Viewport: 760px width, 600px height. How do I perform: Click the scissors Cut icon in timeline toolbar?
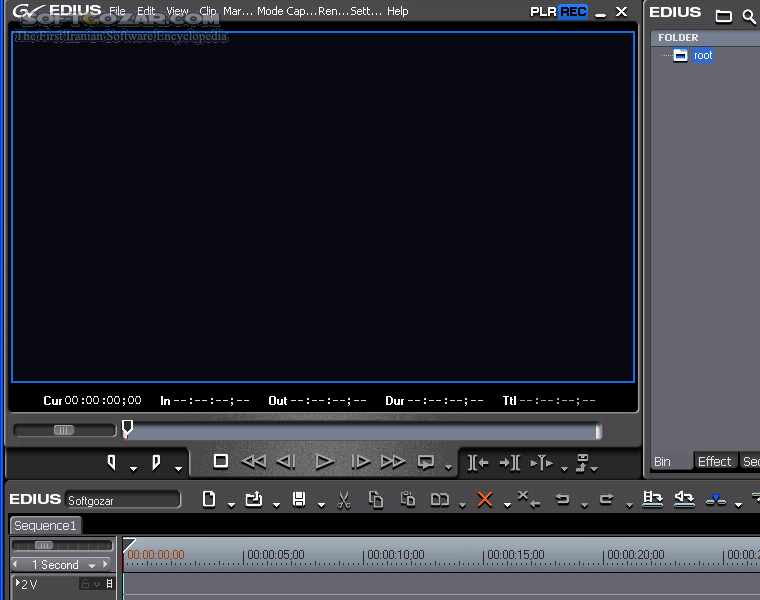tap(344, 499)
